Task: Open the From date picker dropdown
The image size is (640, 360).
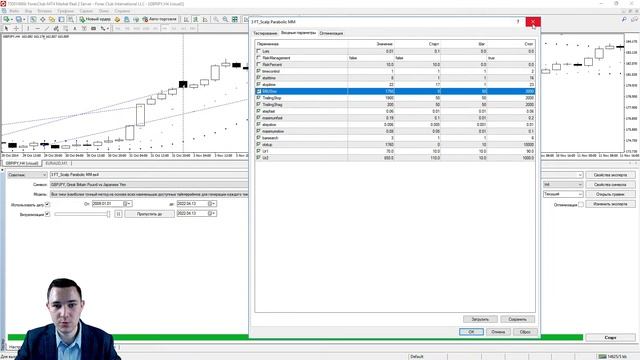Action: tap(129, 204)
